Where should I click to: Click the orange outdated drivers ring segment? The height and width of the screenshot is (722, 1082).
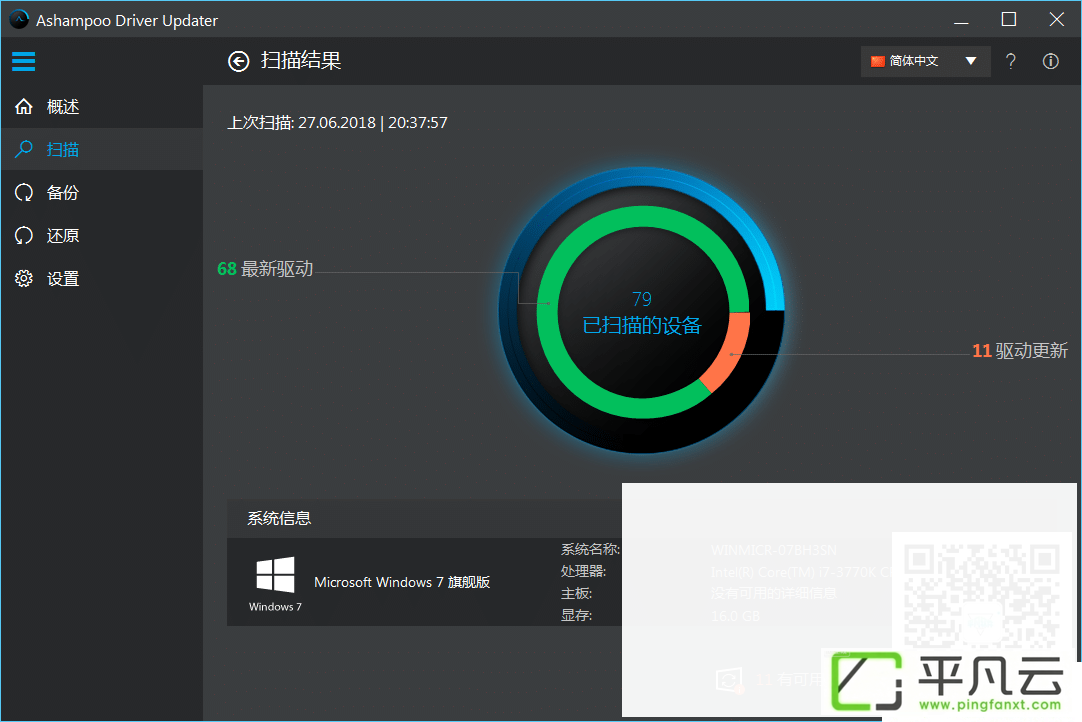tap(729, 353)
